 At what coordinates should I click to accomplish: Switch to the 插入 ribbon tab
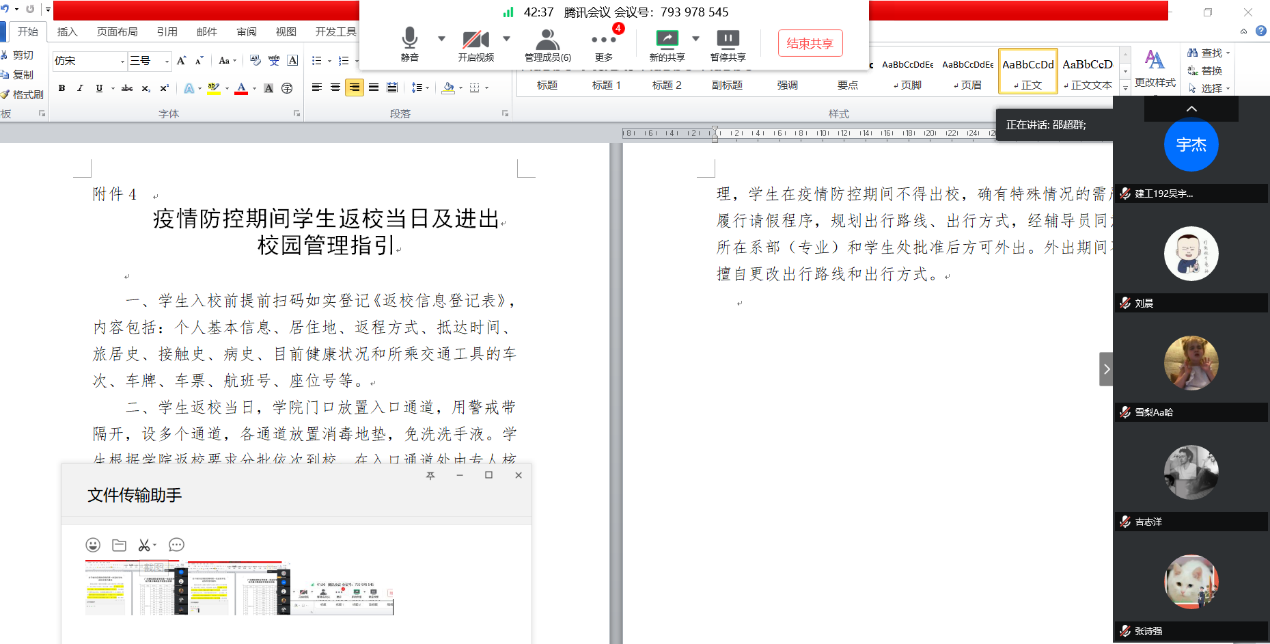pos(67,31)
